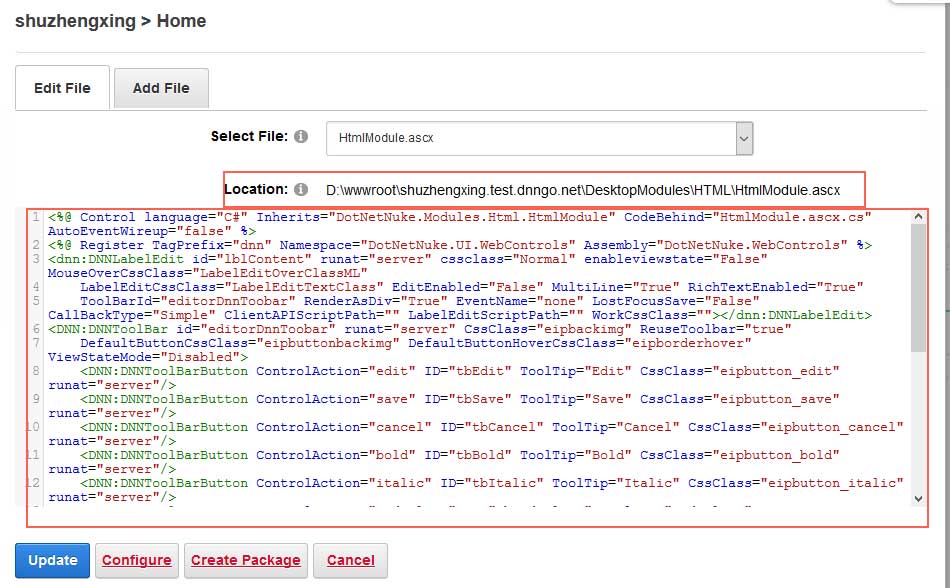The width and height of the screenshot is (950, 588).
Task: Switch to the Add File tab
Action: [161, 88]
